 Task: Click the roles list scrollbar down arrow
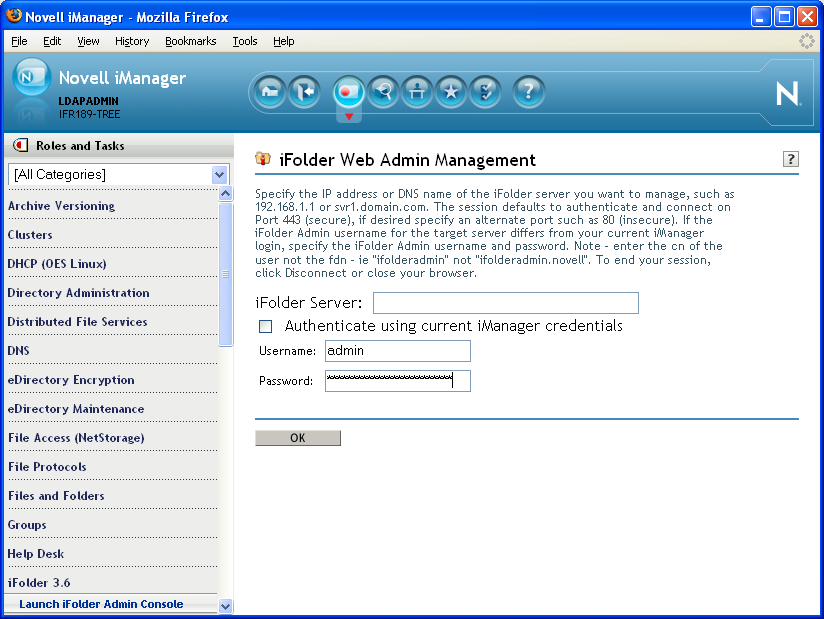click(225, 606)
